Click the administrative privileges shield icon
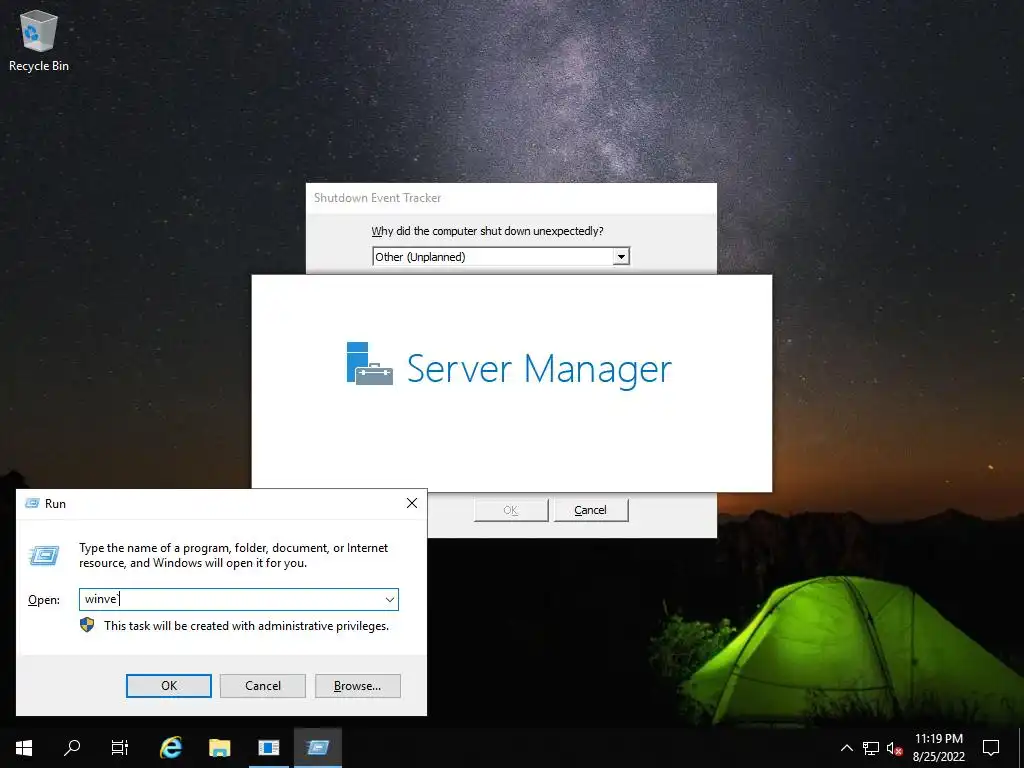 coord(87,625)
